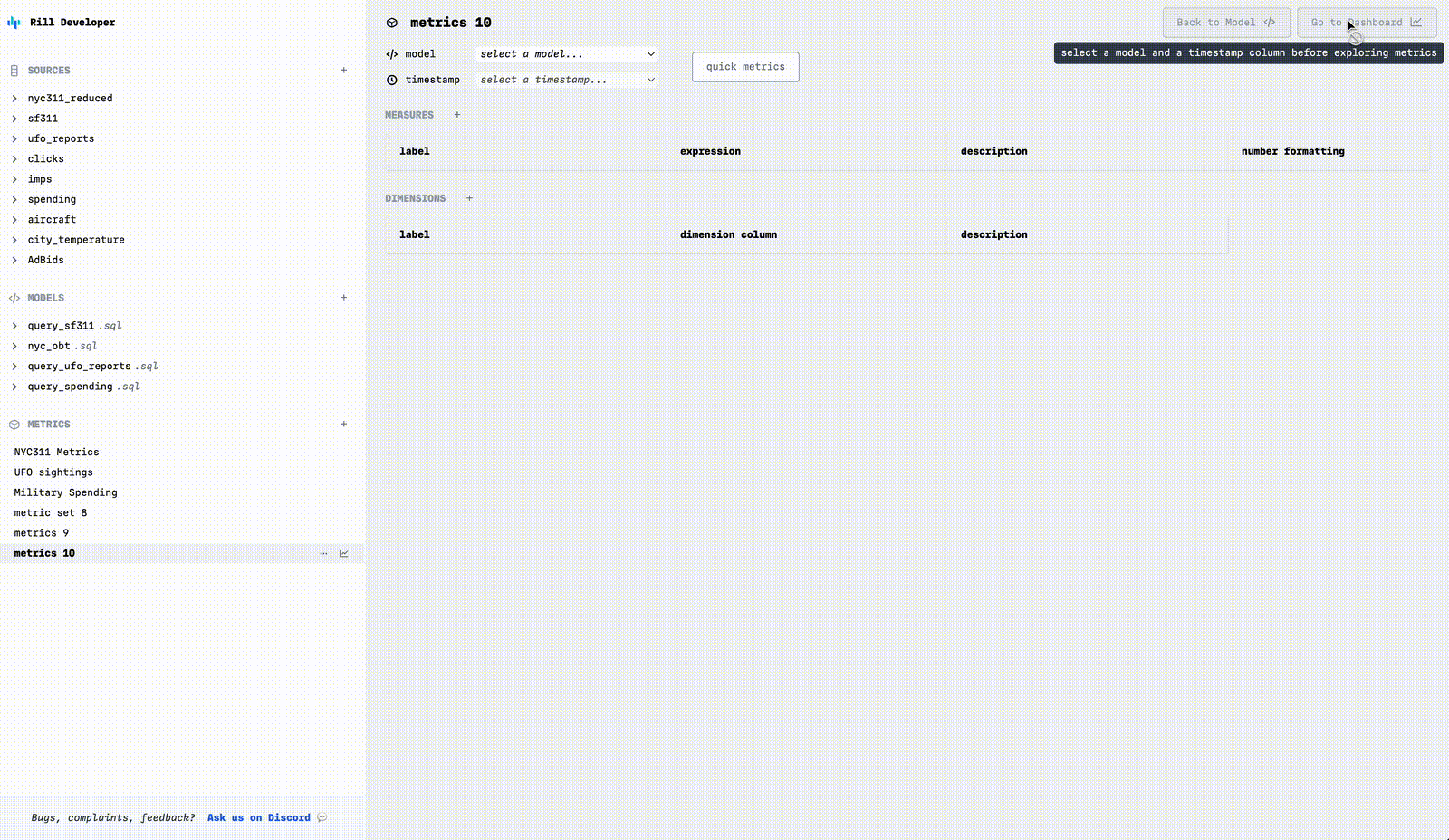Expand the AdBids source

point(14,260)
